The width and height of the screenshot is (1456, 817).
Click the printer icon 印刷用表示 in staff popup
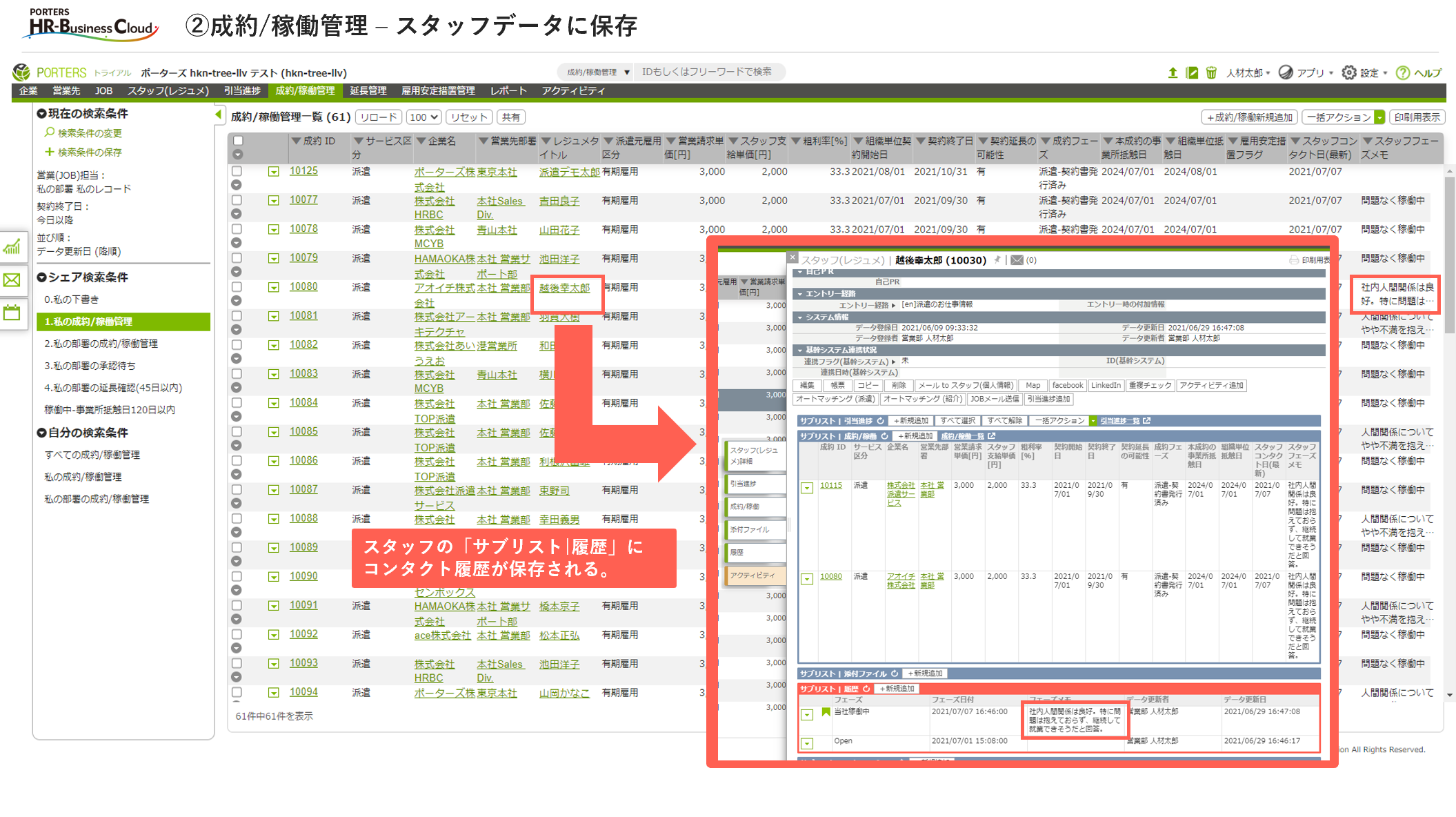pos(1294,260)
